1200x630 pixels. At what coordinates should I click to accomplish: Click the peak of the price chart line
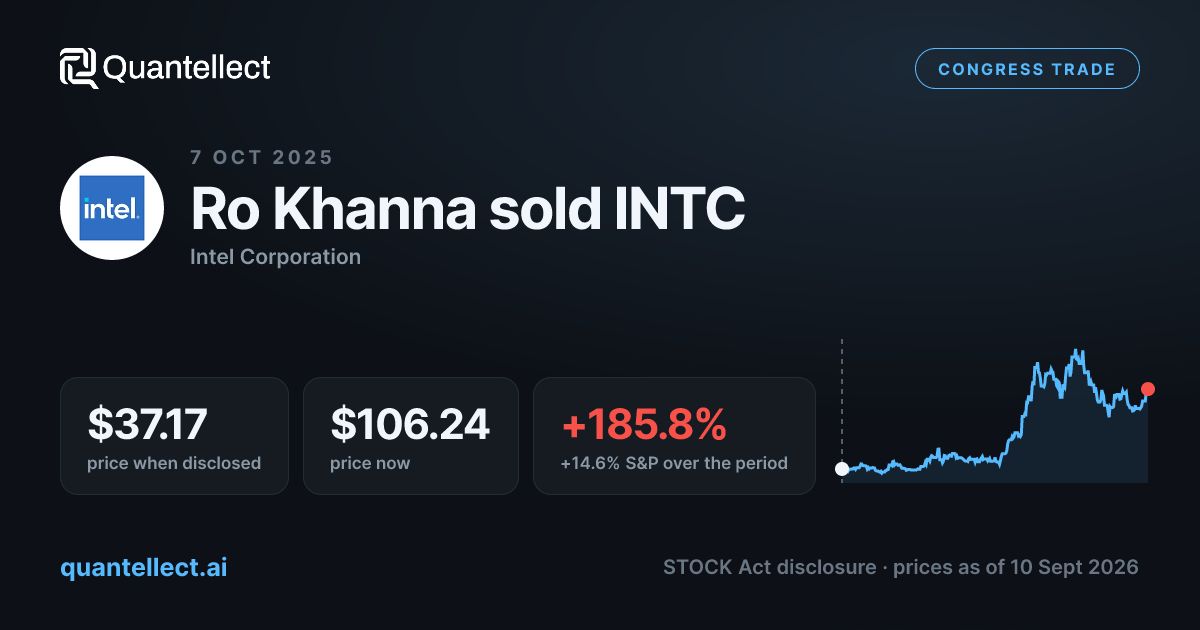[1077, 351]
